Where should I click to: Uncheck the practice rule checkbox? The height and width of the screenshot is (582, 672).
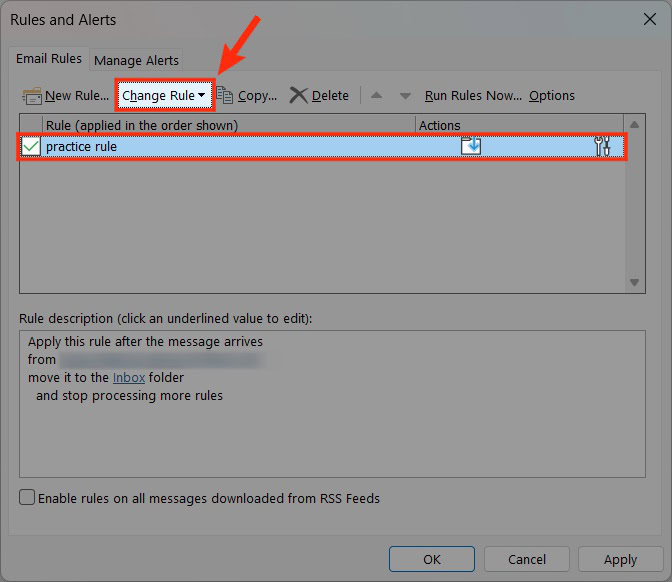[31, 147]
